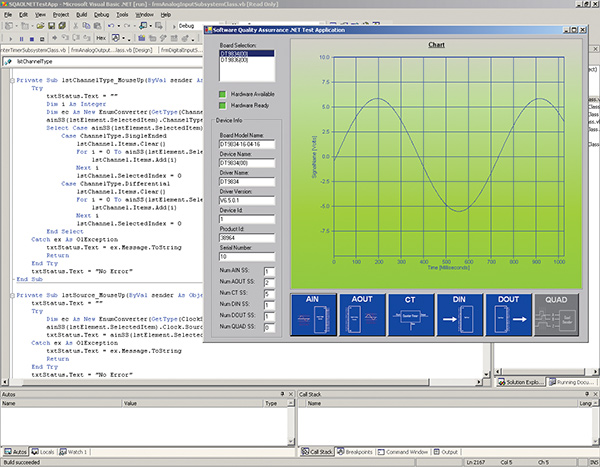600x467 pixels.
Task: Click the Open File toolbar icon
Action: tap(40, 26)
